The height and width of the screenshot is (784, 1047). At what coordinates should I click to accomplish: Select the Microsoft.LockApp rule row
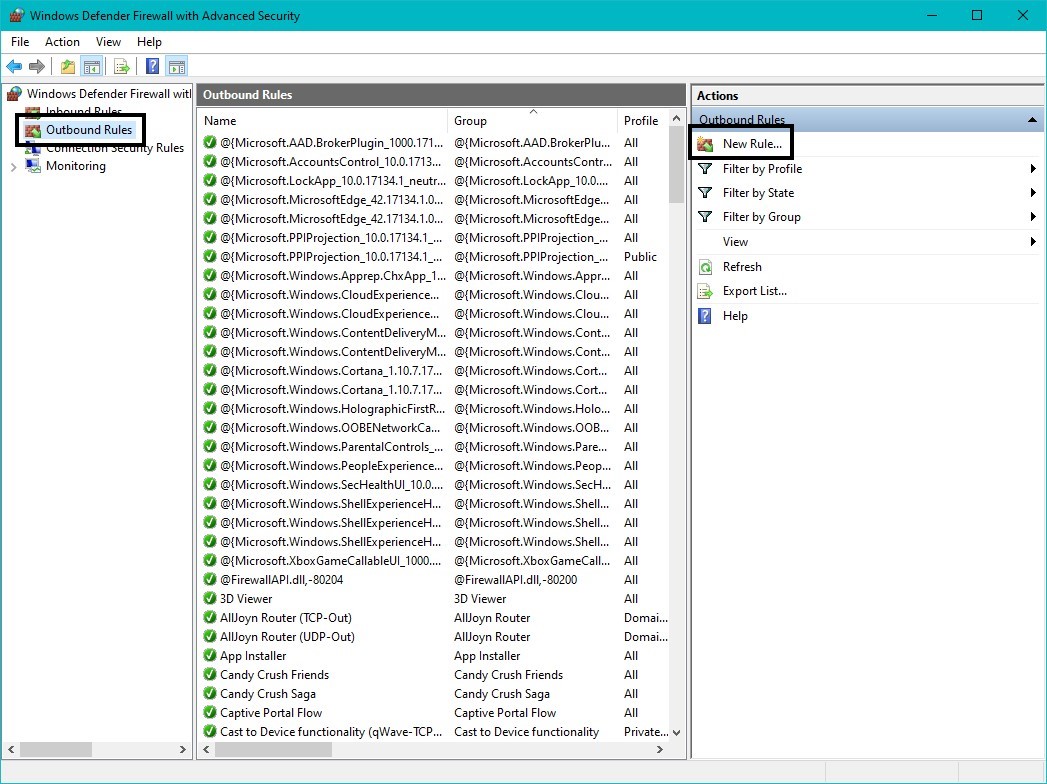click(434, 180)
